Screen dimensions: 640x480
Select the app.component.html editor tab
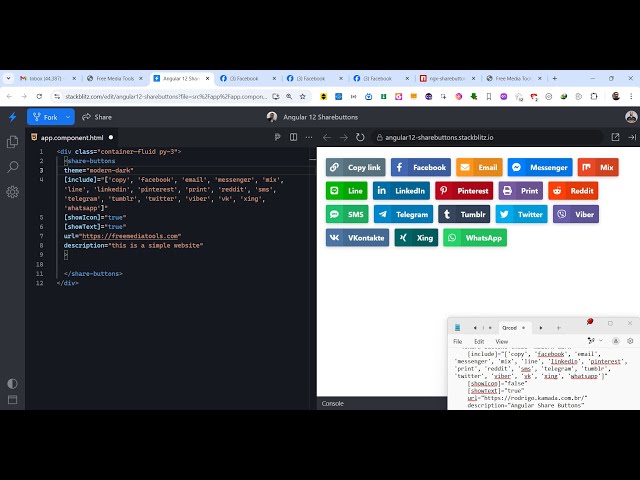(x=71, y=137)
